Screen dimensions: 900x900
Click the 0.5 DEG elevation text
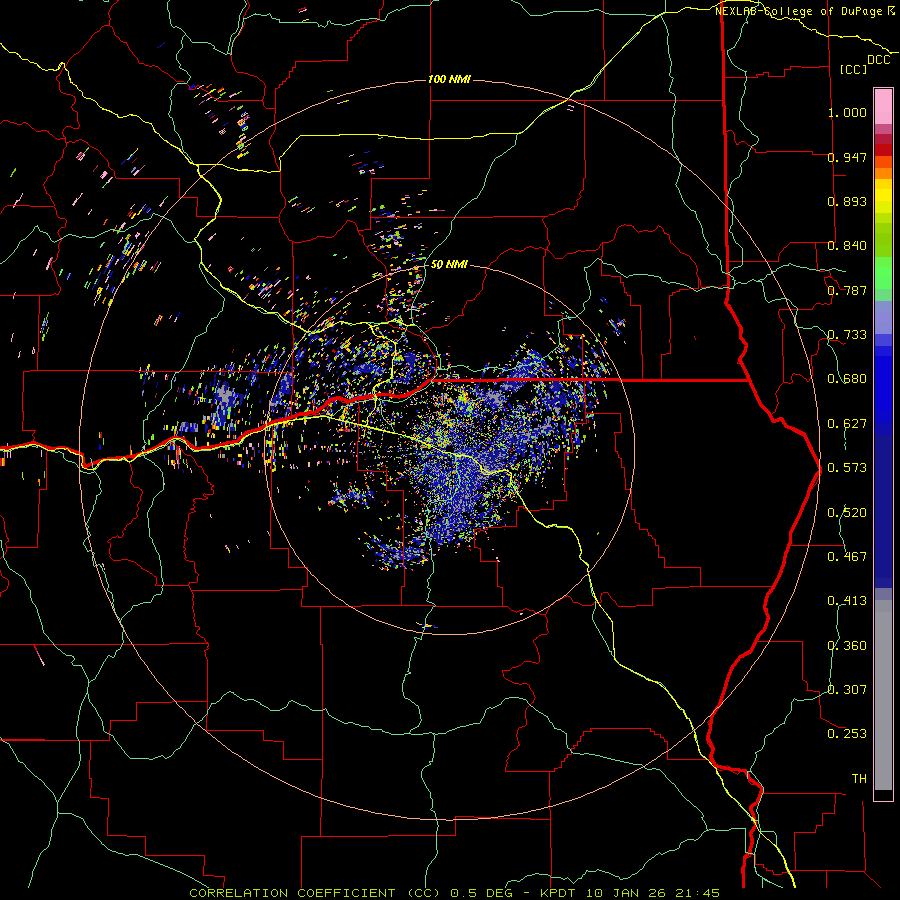pyautogui.click(x=481, y=893)
